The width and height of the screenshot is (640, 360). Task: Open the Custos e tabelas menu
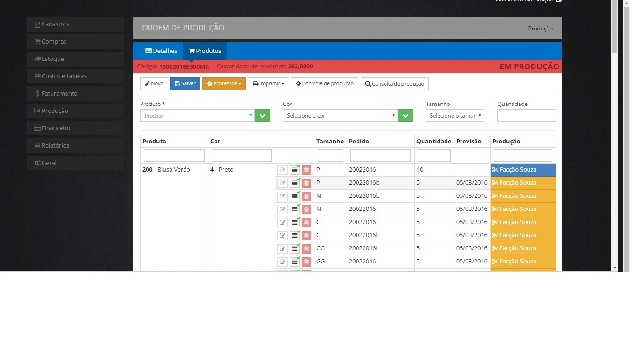pyautogui.click(x=76, y=76)
